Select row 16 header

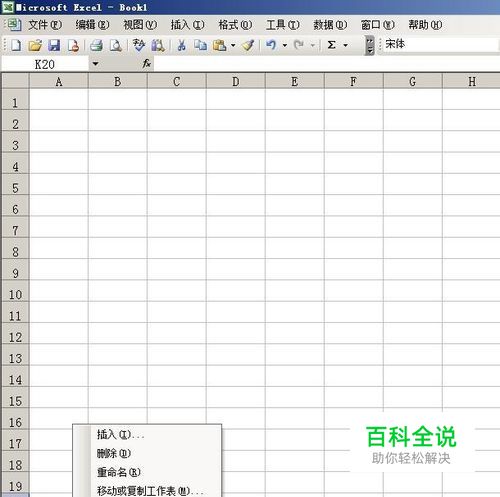click(x=15, y=419)
